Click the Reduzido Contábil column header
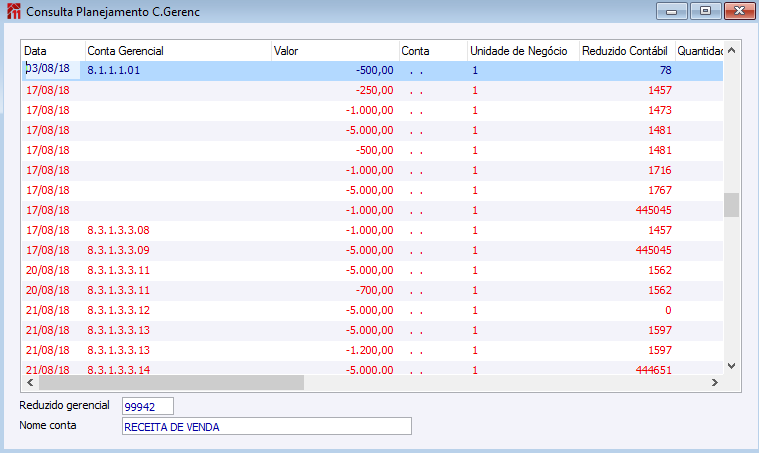Screen dimensions: 759x453 (x=627, y=51)
